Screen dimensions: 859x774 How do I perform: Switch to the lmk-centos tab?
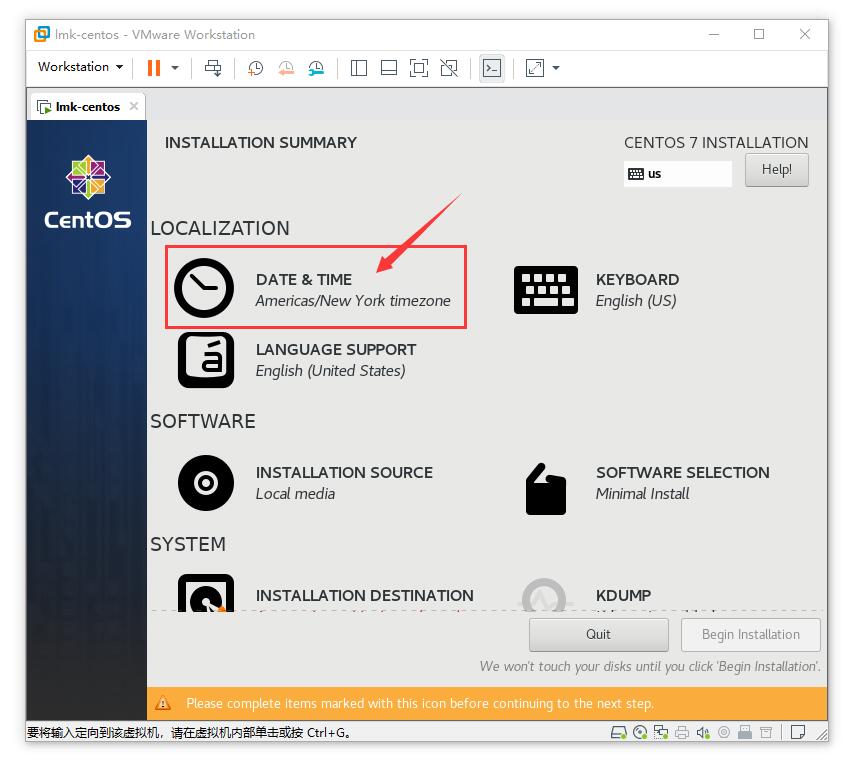click(x=87, y=106)
